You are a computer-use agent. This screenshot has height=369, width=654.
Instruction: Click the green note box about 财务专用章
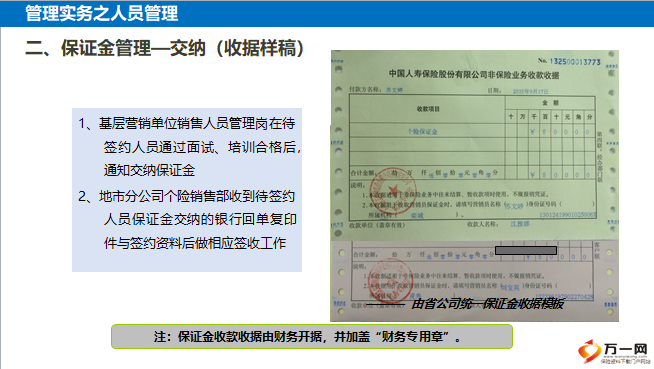[x=312, y=336]
